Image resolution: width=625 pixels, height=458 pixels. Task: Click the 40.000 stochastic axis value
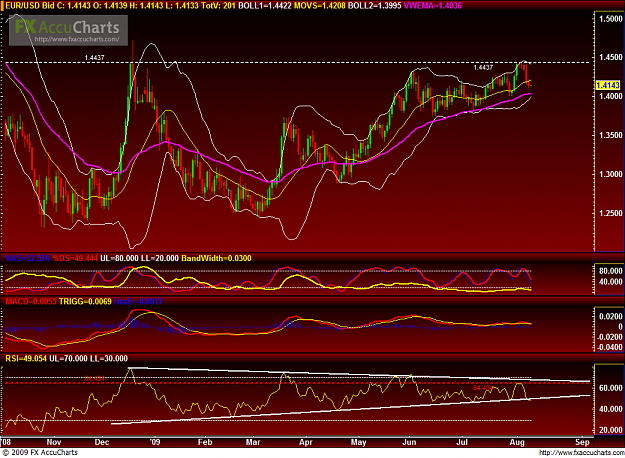point(611,282)
